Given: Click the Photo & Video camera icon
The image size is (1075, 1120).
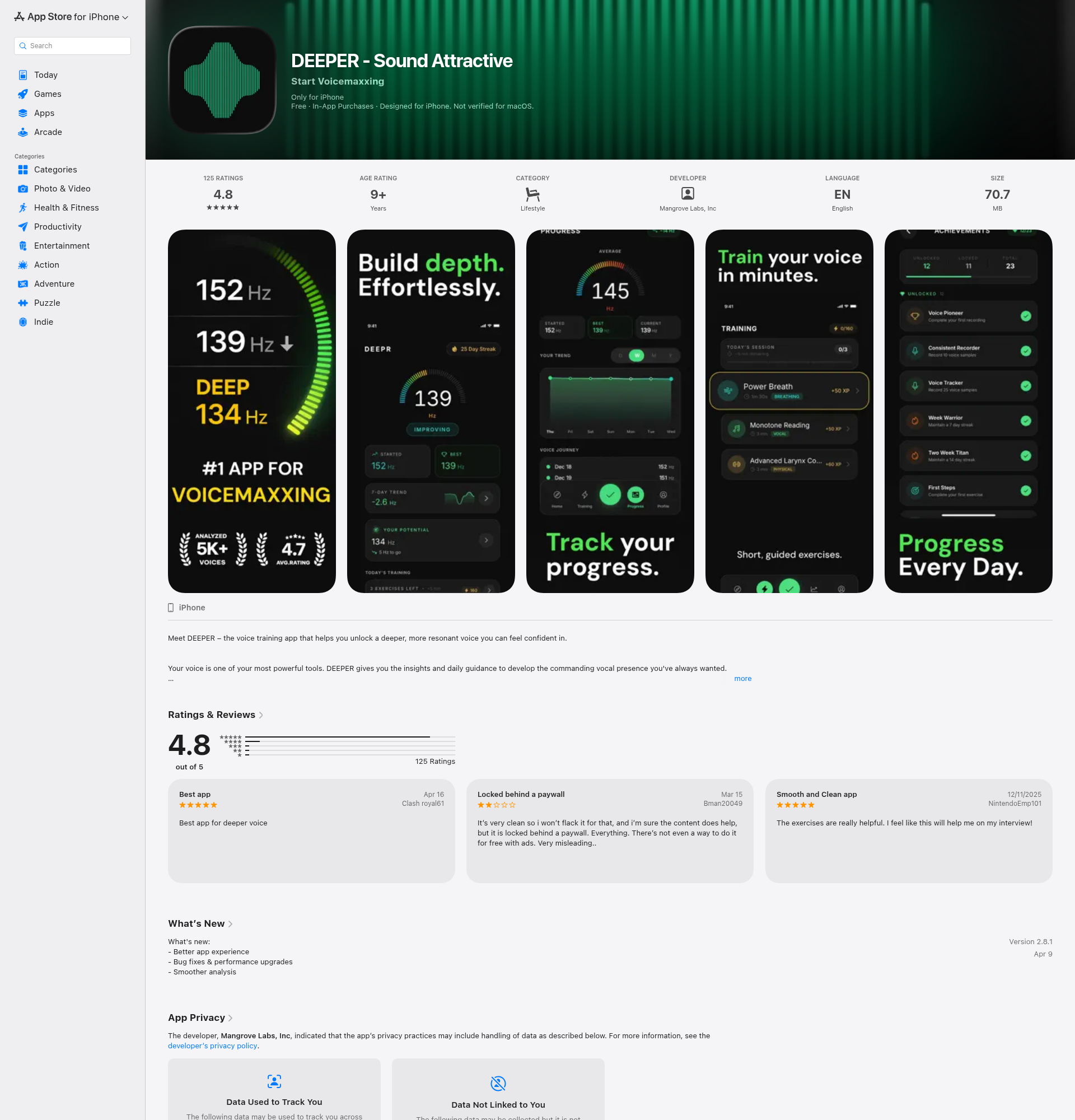Looking at the screenshot, I should [23, 189].
